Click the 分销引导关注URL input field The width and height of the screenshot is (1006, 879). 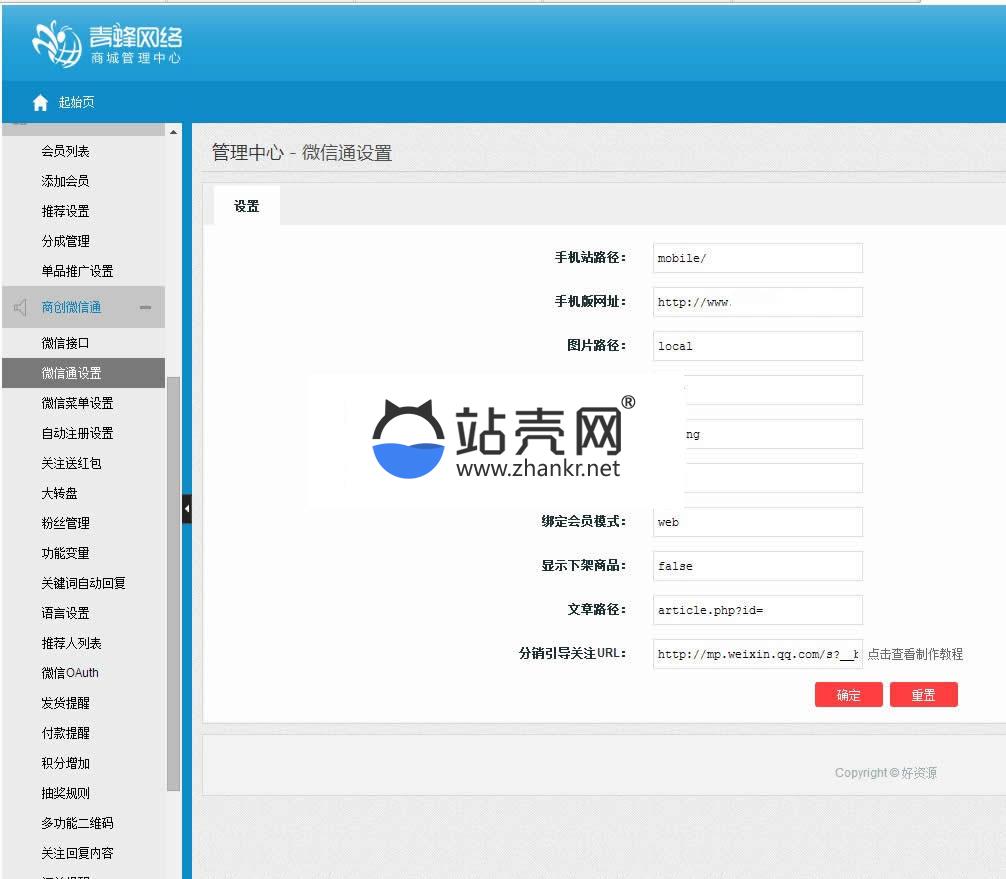757,654
